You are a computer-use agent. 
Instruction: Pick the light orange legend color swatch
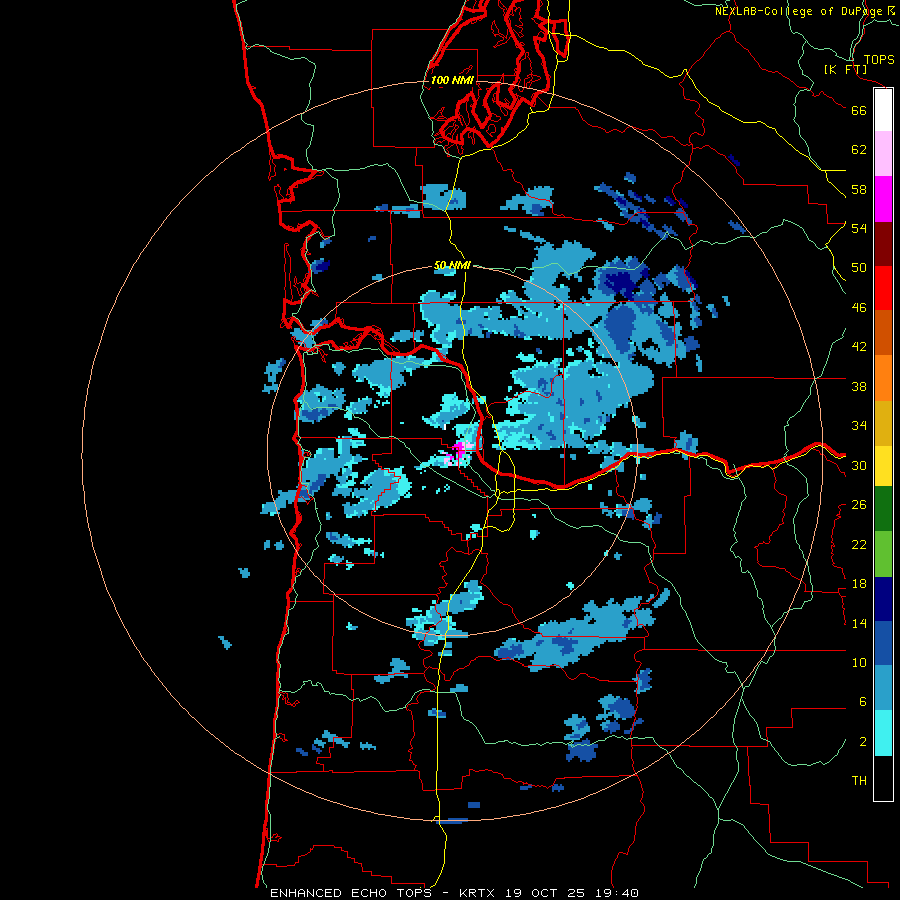[x=883, y=378]
